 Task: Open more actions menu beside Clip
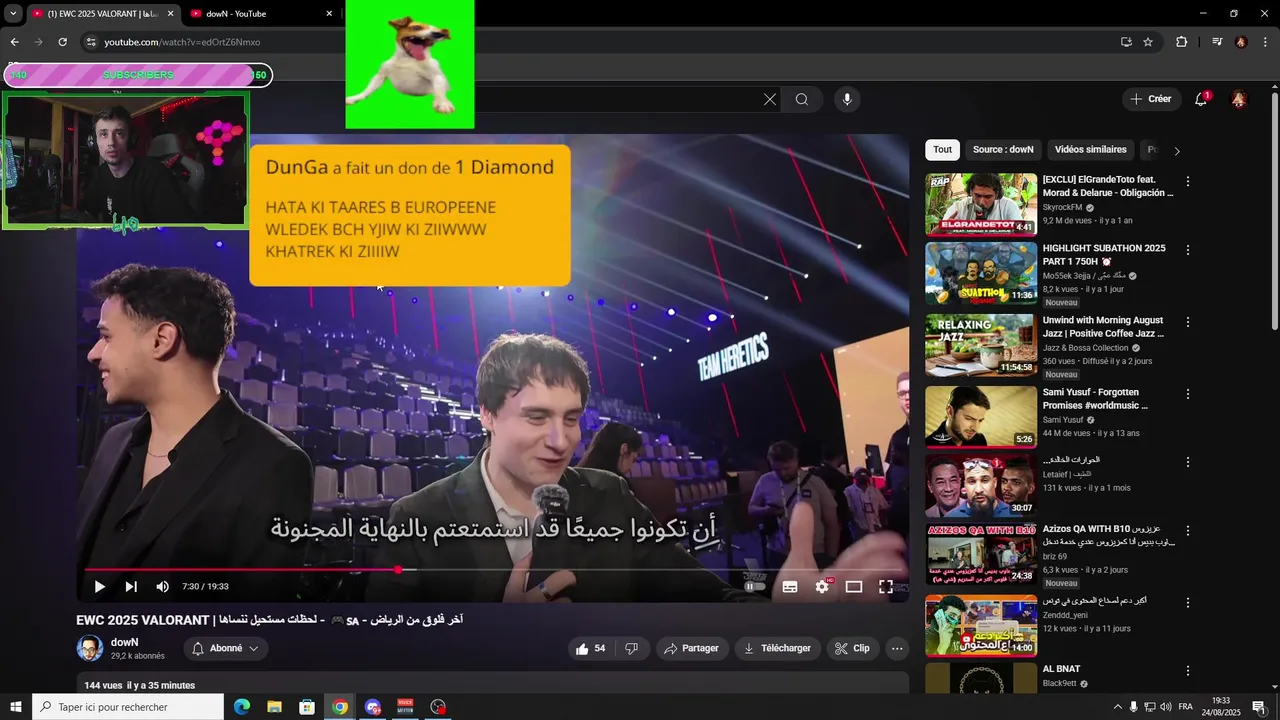897,648
